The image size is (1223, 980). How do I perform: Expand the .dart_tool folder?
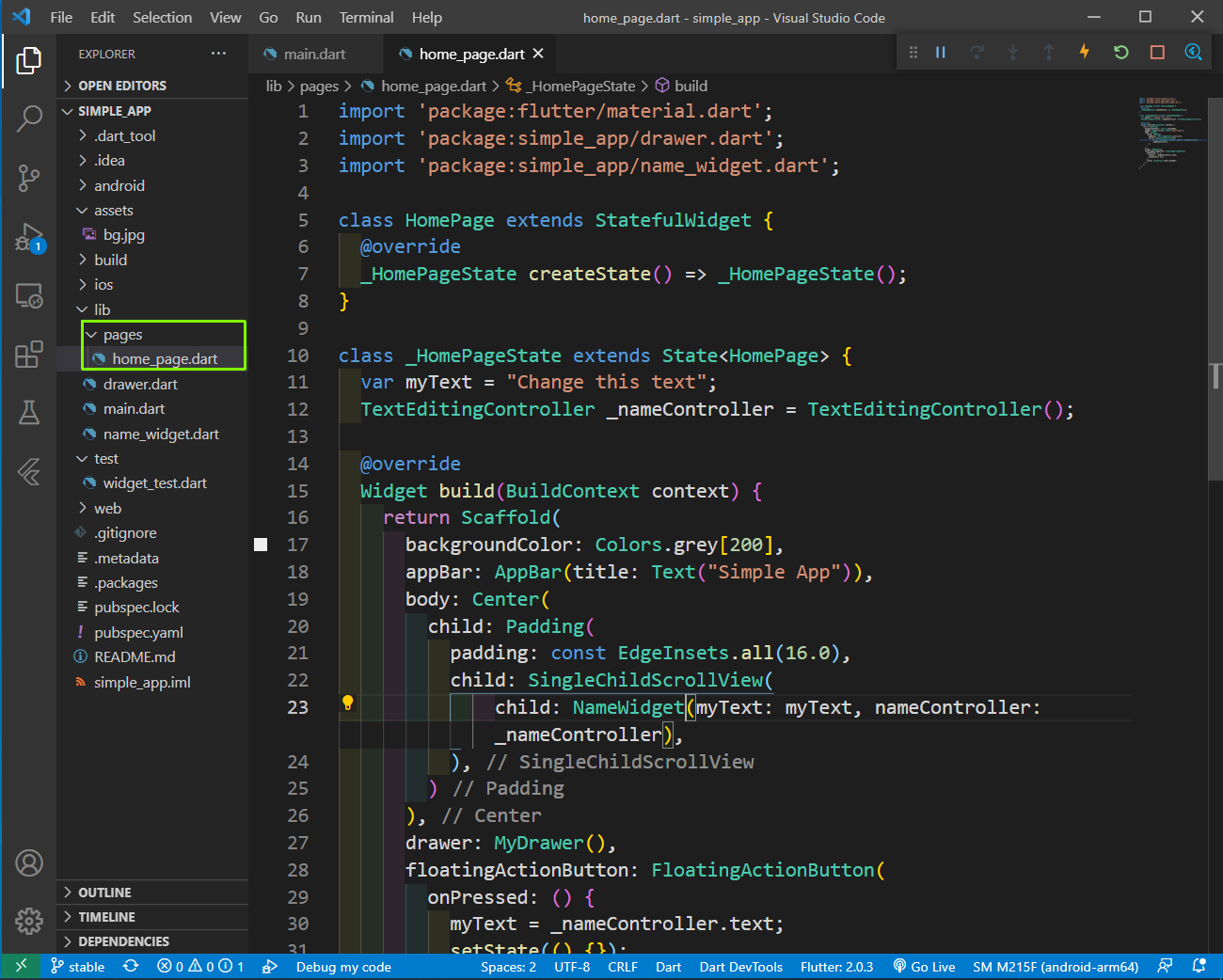point(152,135)
